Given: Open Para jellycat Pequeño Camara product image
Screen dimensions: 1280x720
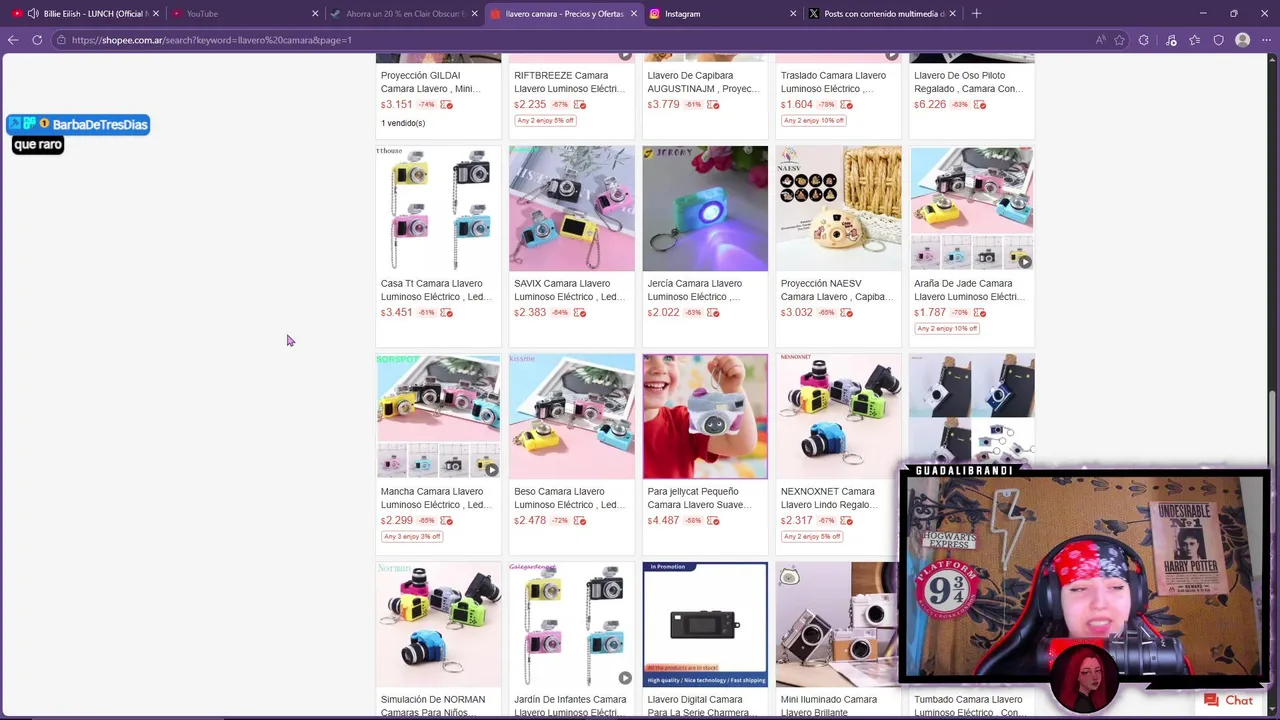Looking at the screenshot, I should point(705,417).
